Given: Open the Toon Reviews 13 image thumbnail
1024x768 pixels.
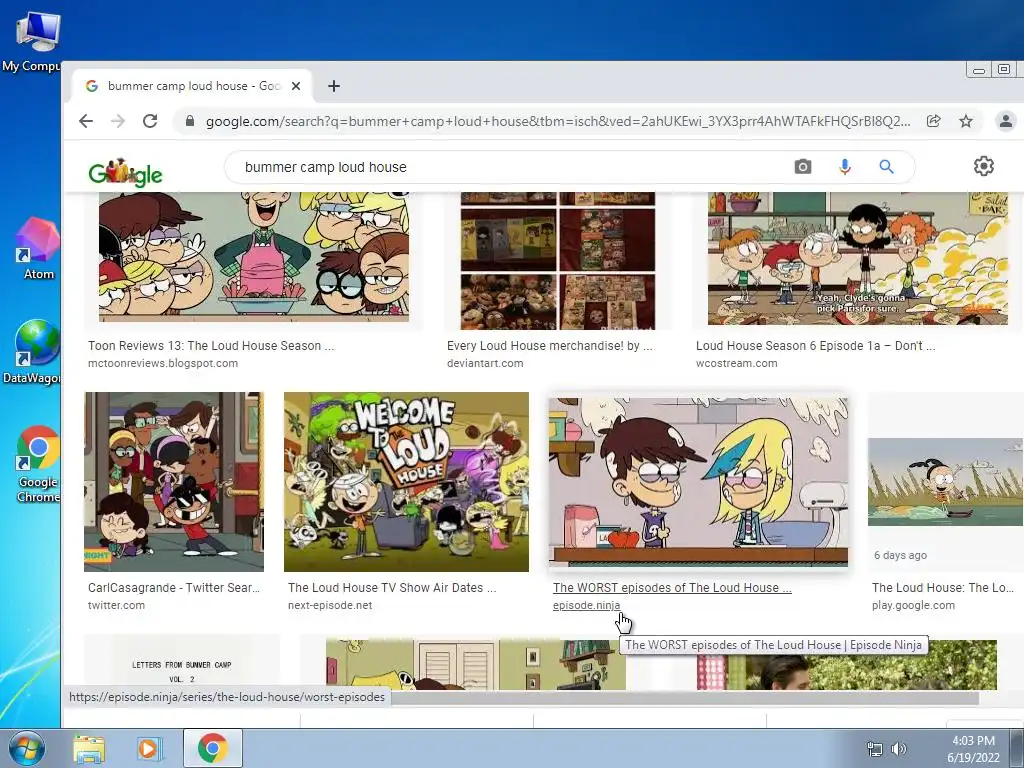Looking at the screenshot, I should tap(253, 257).
